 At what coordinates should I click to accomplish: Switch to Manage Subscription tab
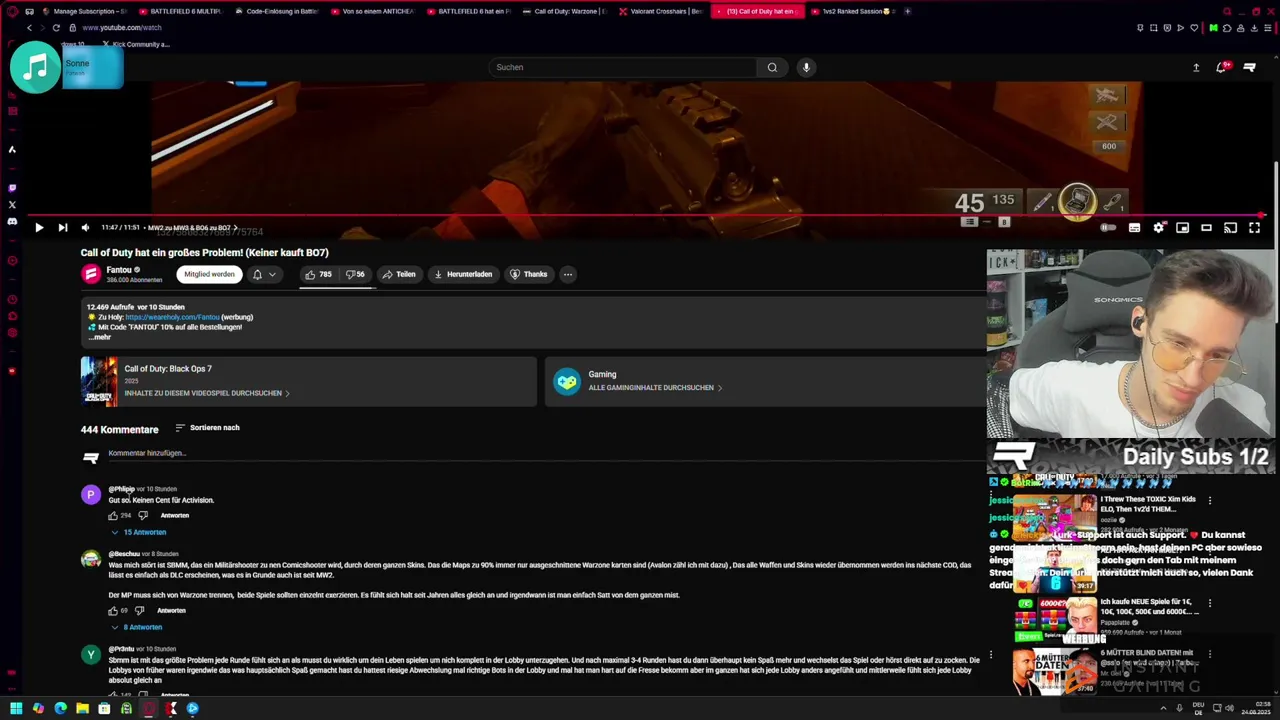(x=85, y=11)
